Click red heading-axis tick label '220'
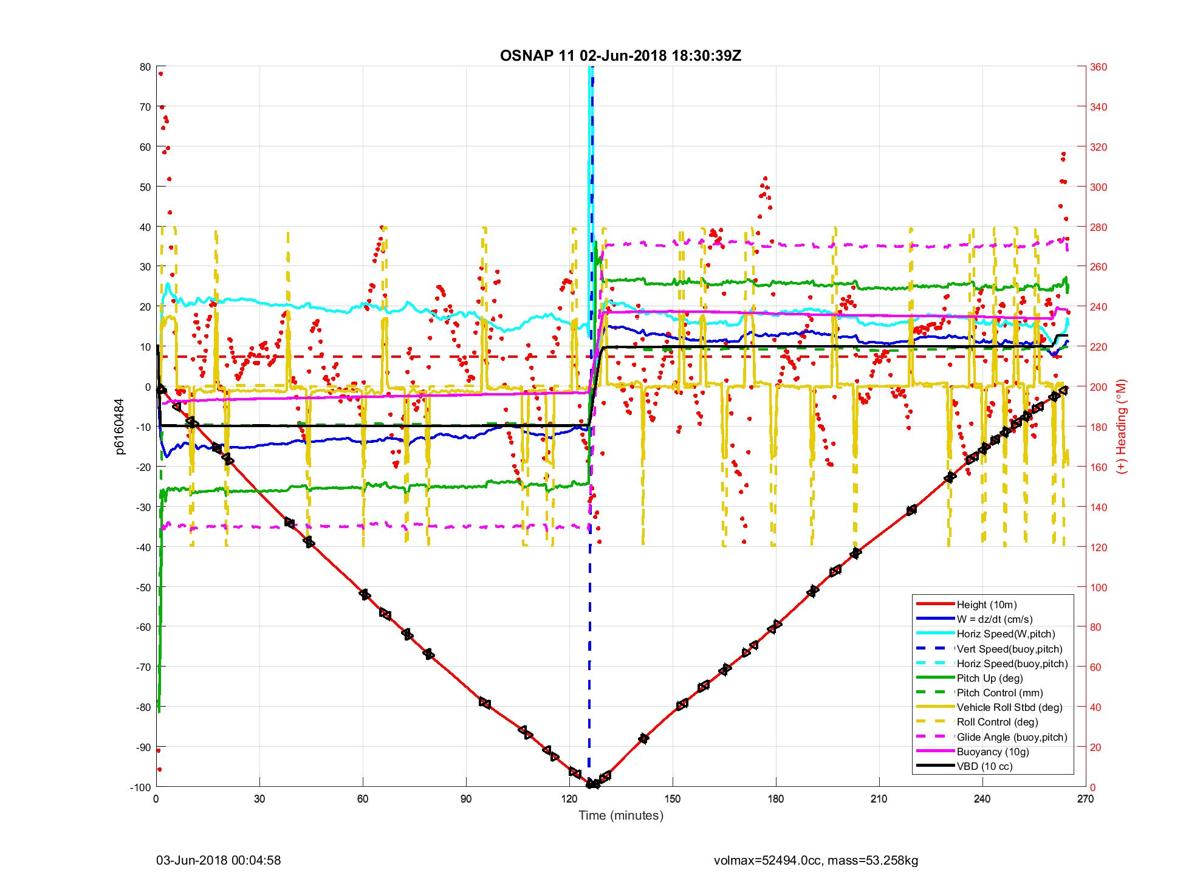 click(1099, 347)
